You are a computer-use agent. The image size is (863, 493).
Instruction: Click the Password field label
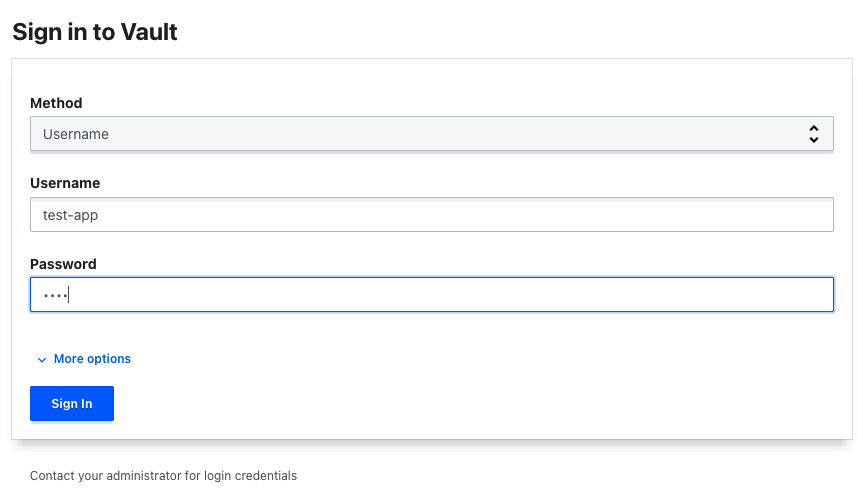click(63, 264)
